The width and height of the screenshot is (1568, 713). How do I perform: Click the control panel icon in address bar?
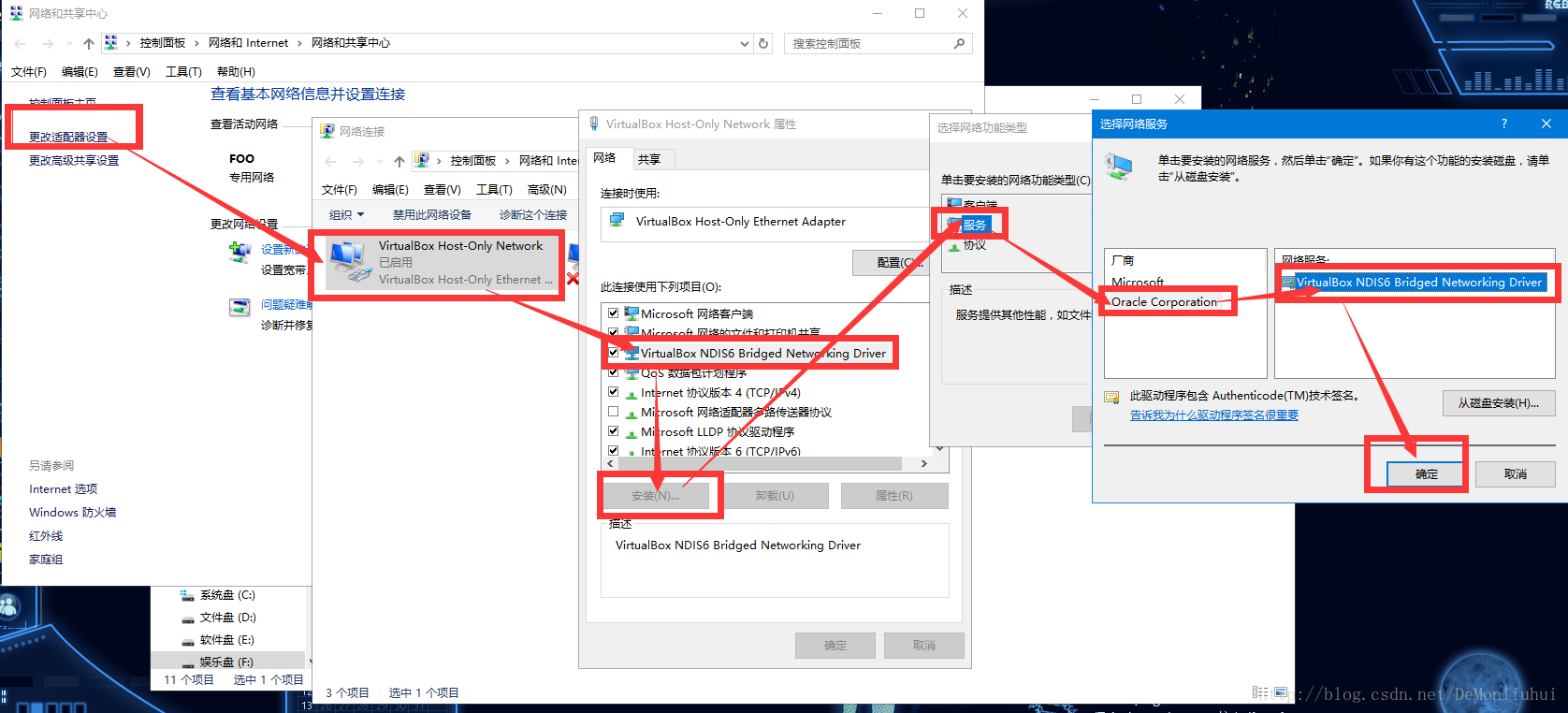[111, 43]
